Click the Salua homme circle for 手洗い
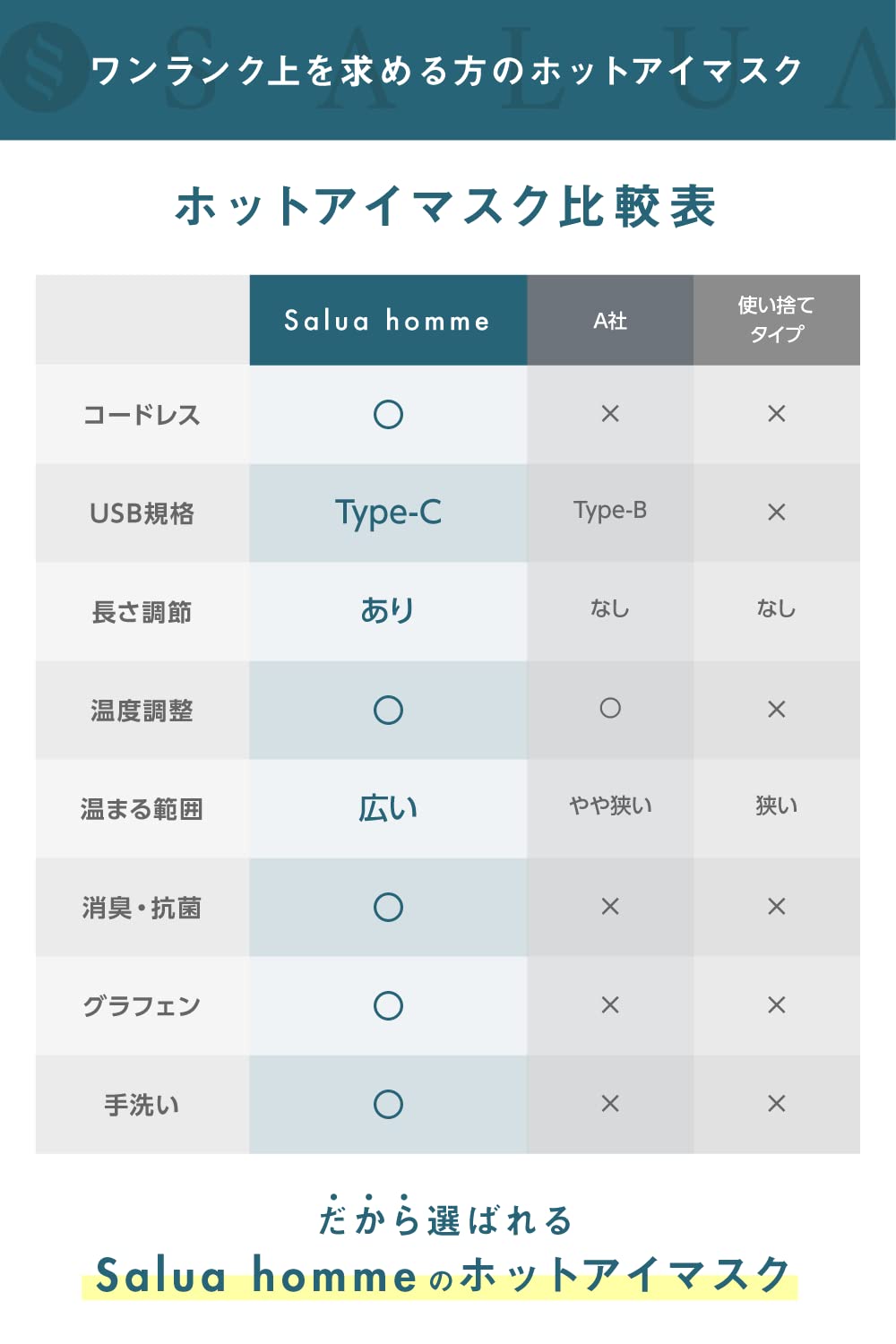Image resolution: width=896 pixels, height=1344 pixels. (x=388, y=1104)
